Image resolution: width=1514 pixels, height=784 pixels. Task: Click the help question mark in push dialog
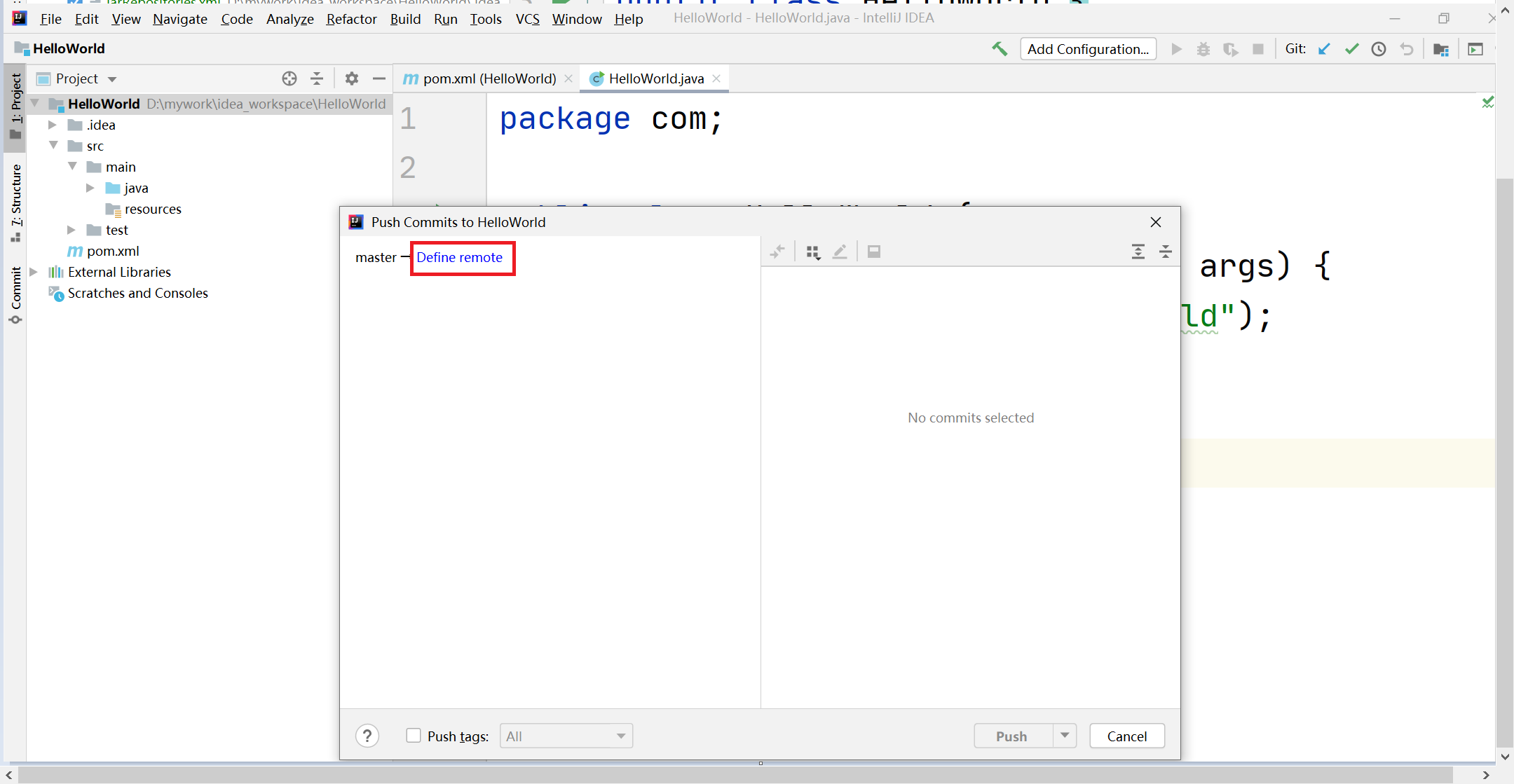[368, 736]
